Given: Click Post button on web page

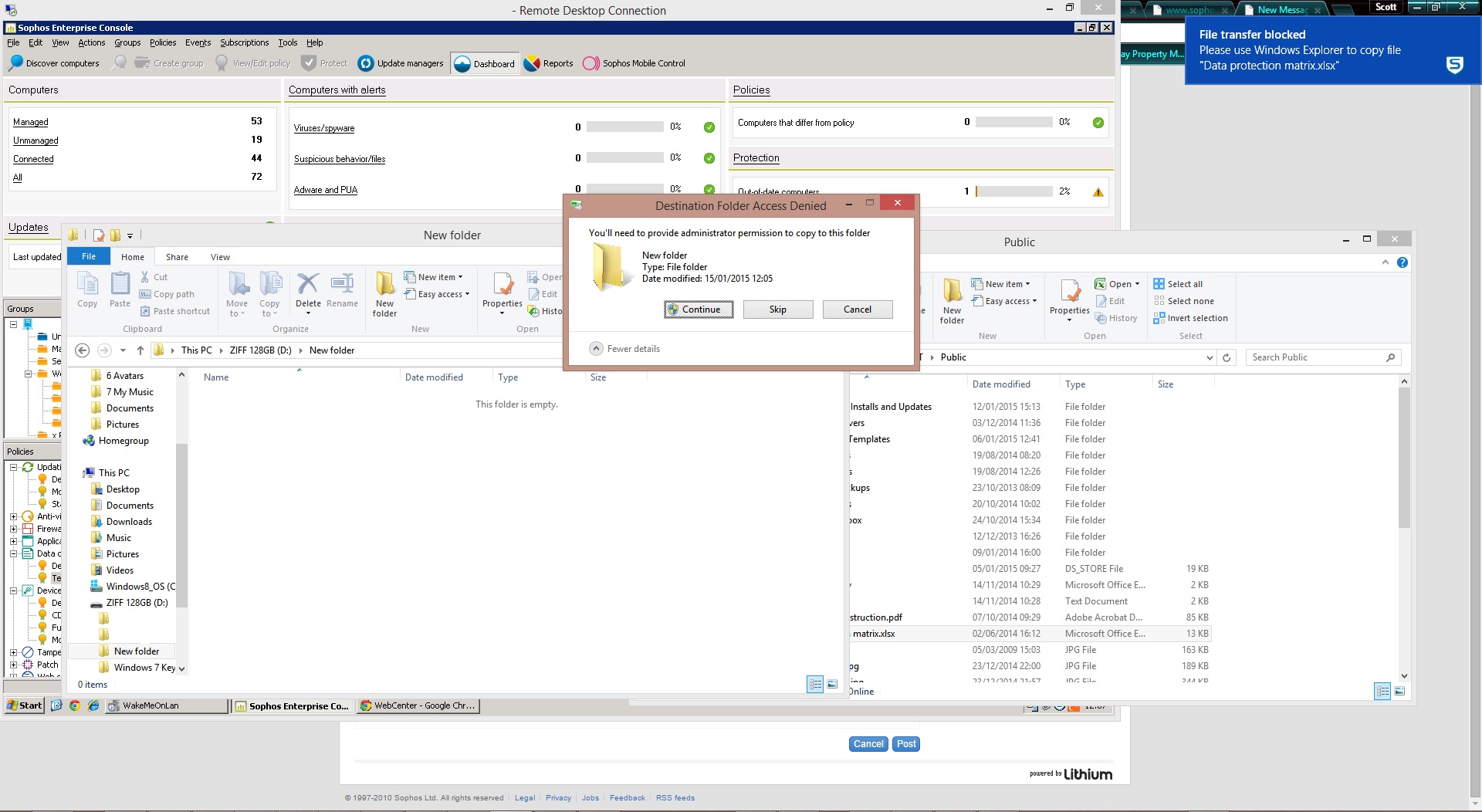Looking at the screenshot, I should [x=906, y=744].
